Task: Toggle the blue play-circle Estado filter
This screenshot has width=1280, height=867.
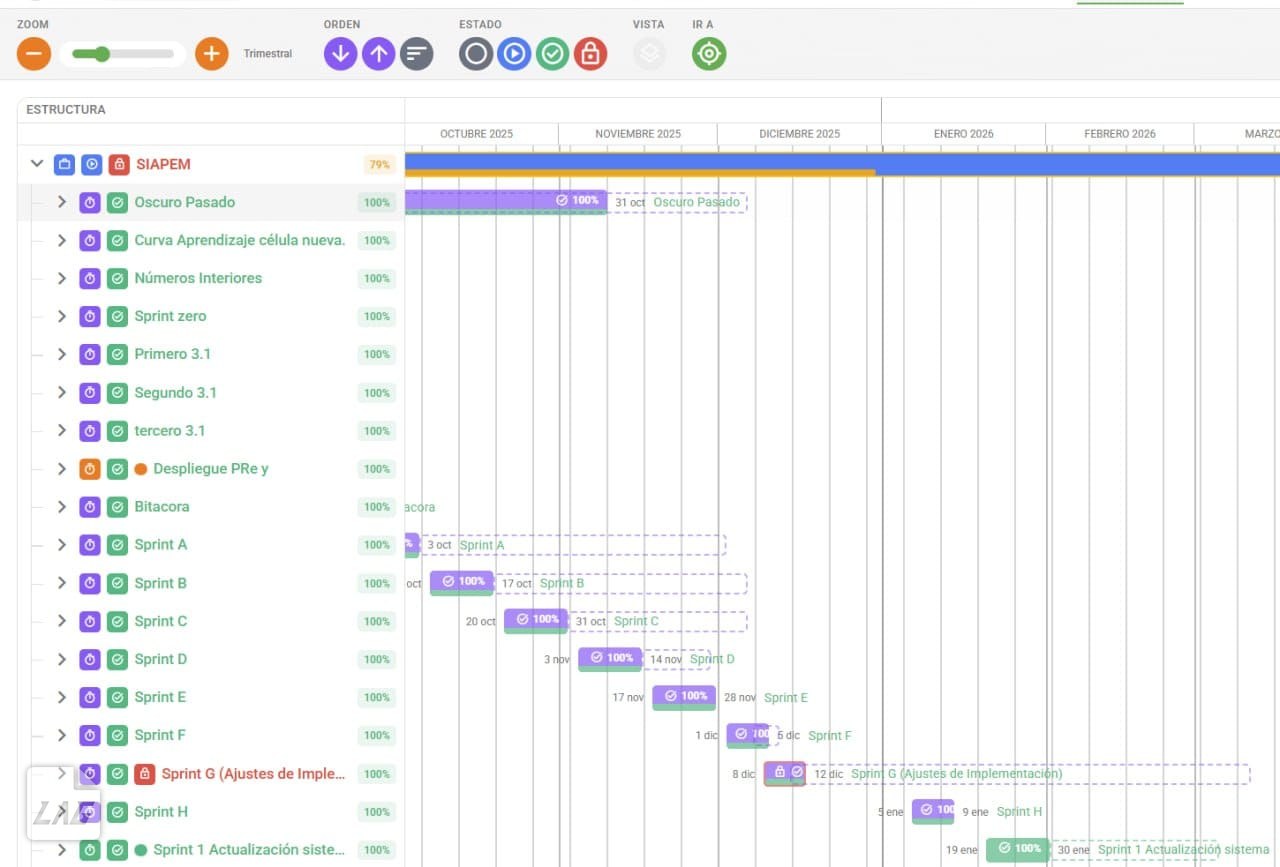Action: tap(514, 53)
